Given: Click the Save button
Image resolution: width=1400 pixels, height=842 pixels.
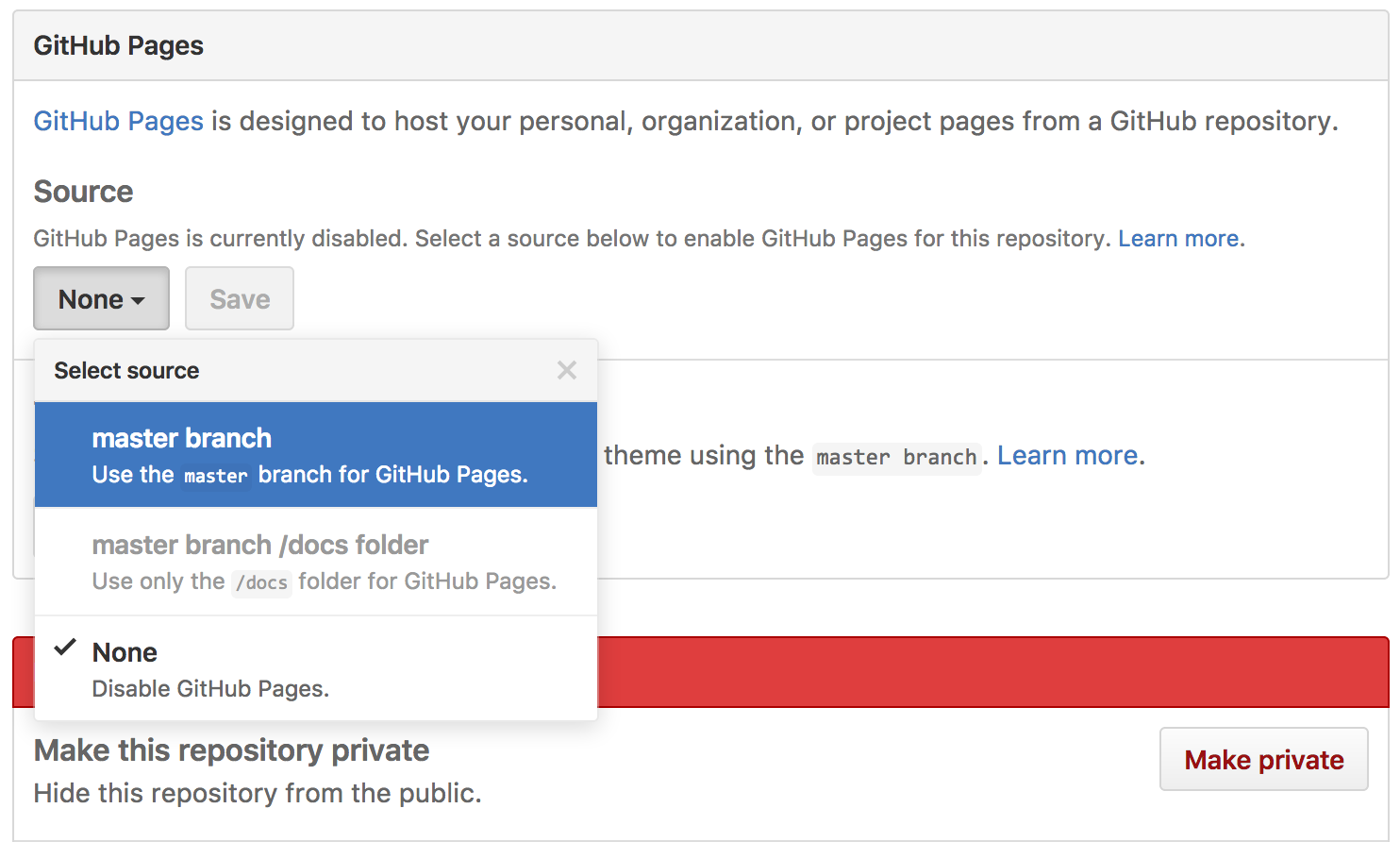Looking at the screenshot, I should pyautogui.click(x=240, y=298).
